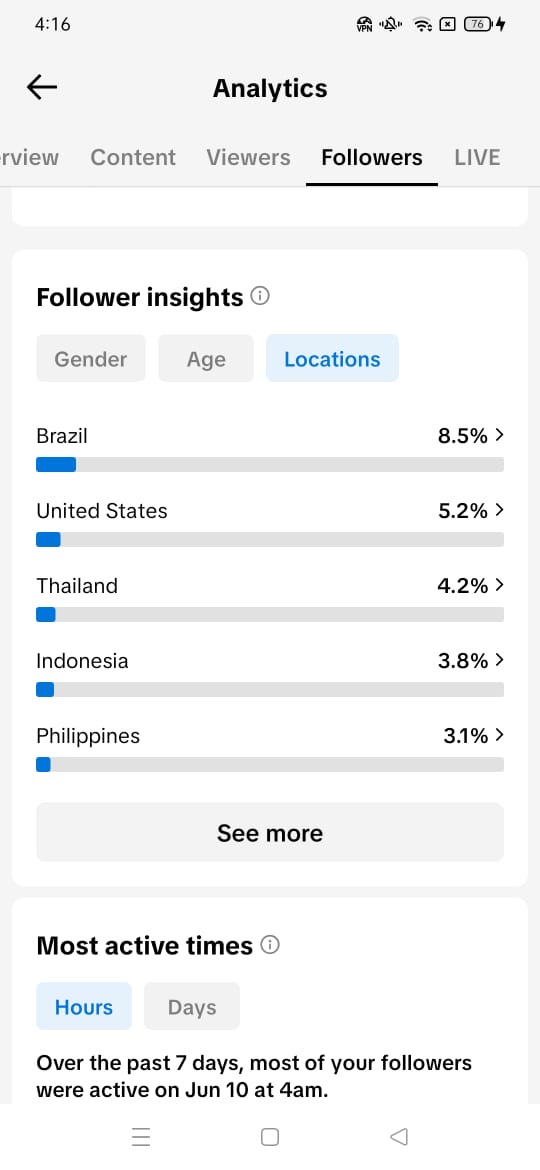Tap the Android home square icon

[x=270, y=1136]
